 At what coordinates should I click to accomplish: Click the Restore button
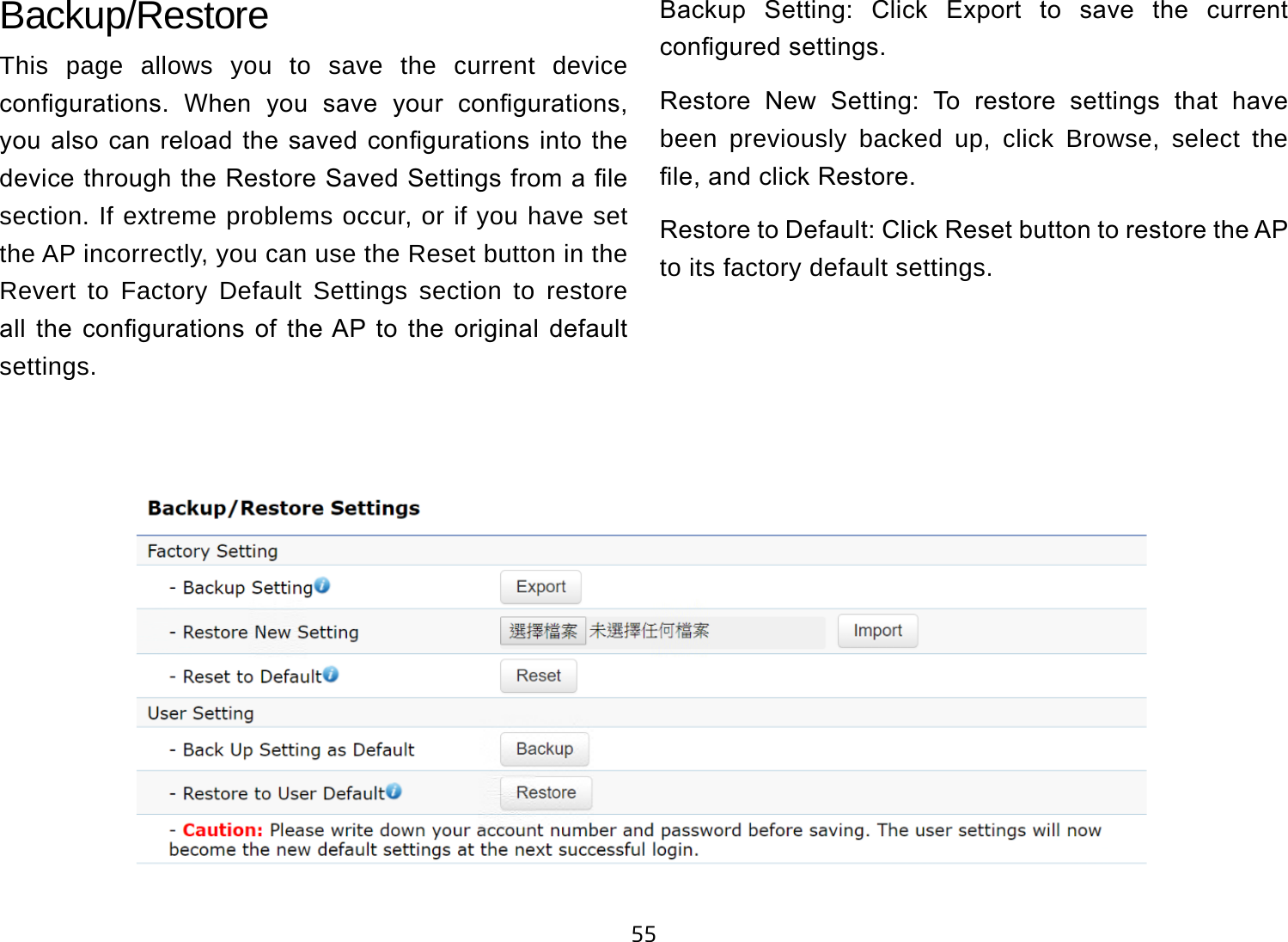tap(546, 792)
